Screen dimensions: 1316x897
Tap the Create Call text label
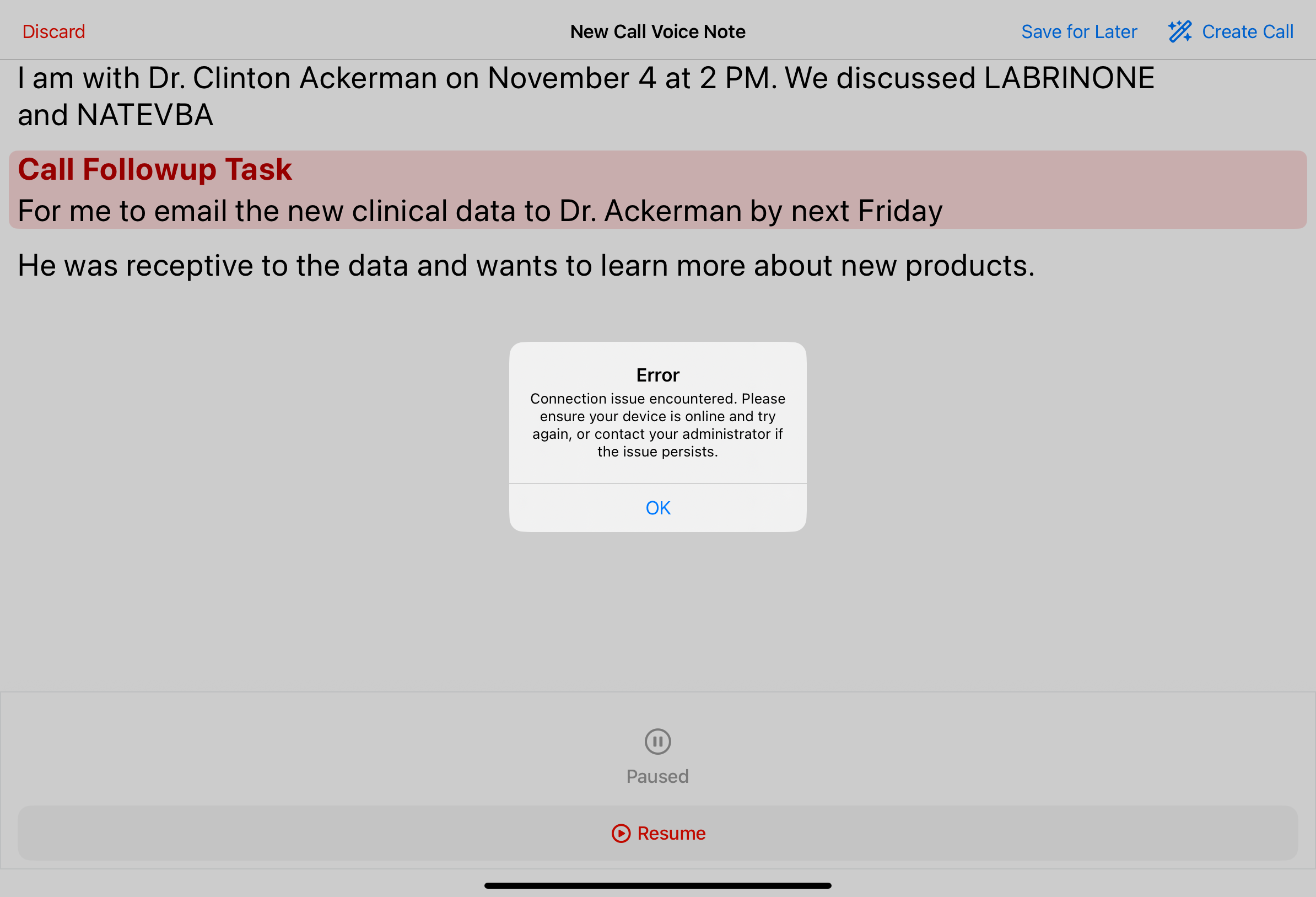[1248, 32]
